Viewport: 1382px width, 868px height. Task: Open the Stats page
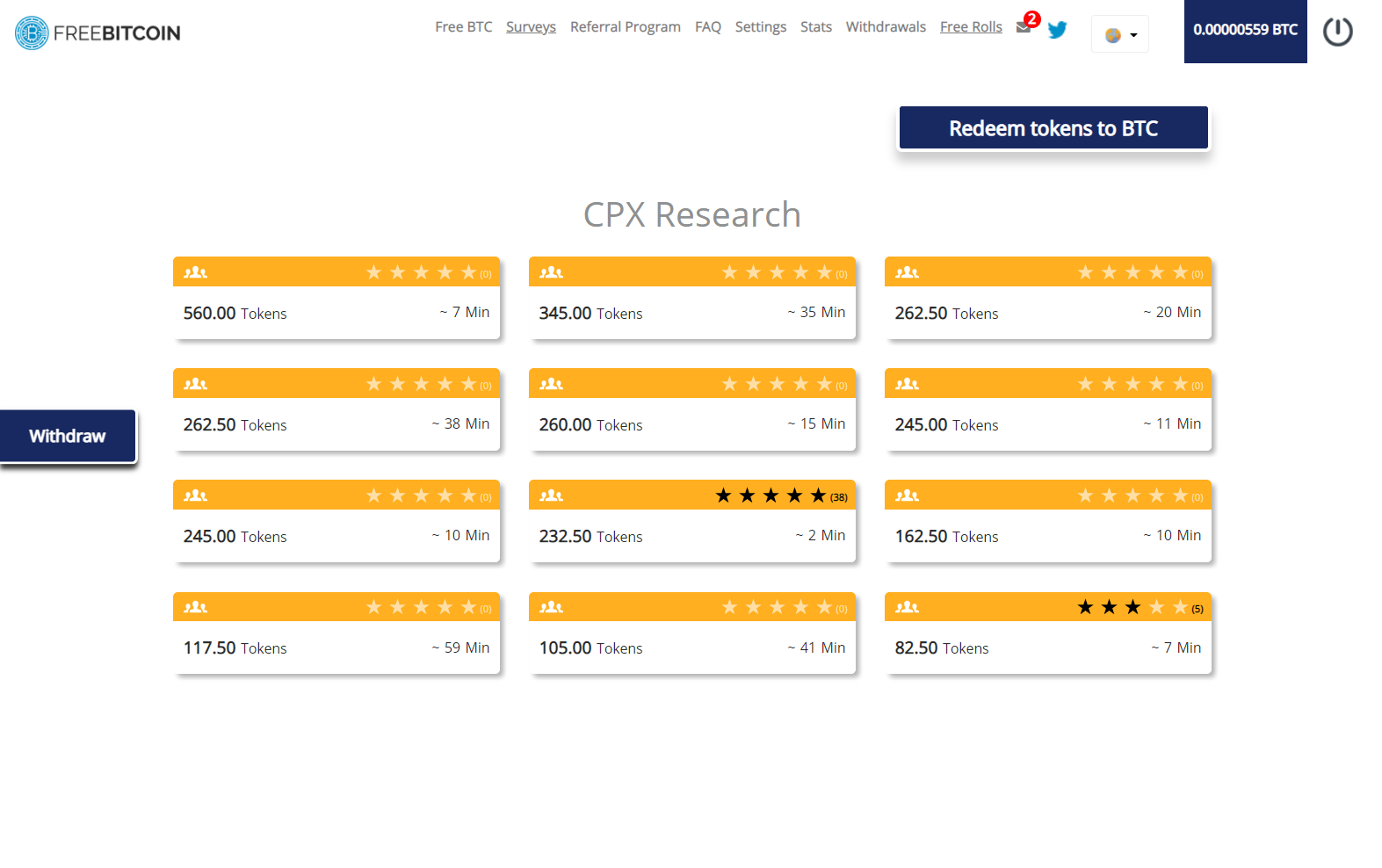815,27
